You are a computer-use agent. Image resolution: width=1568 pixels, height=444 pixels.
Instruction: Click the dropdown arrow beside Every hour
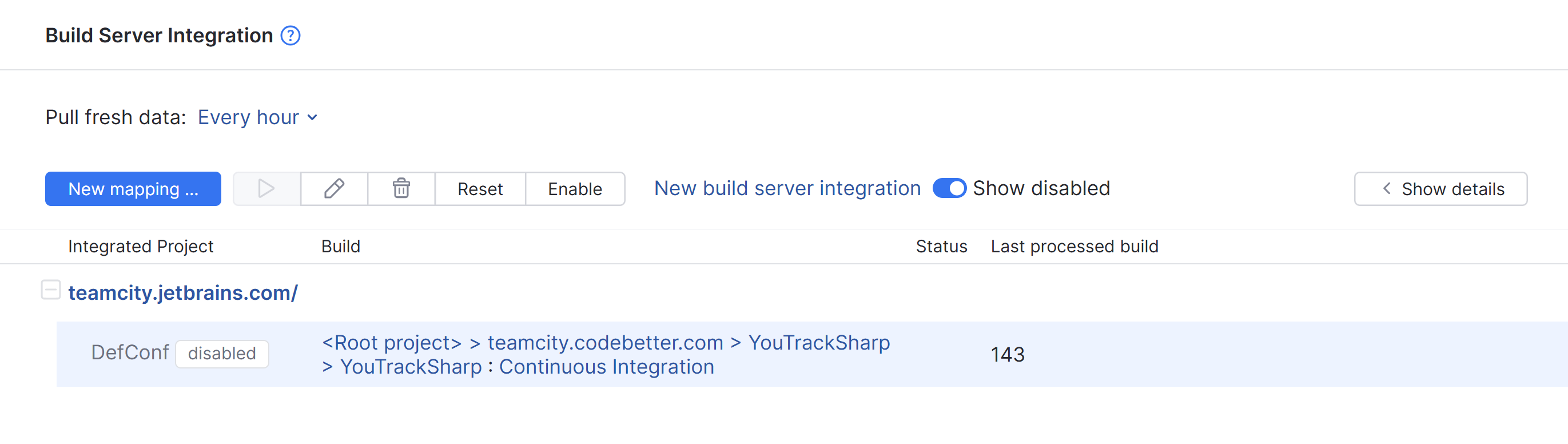[313, 117]
